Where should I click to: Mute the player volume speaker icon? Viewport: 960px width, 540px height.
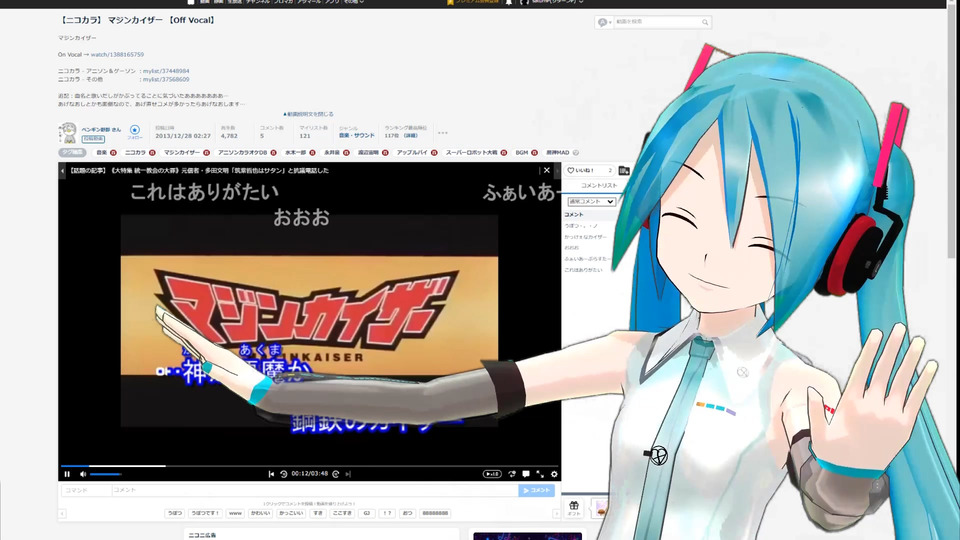click(x=83, y=474)
